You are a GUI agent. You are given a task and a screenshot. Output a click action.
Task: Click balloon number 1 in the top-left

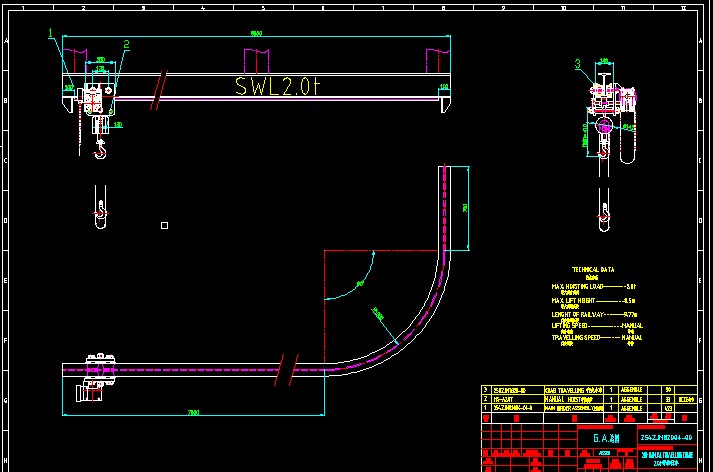(x=50, y=33)
